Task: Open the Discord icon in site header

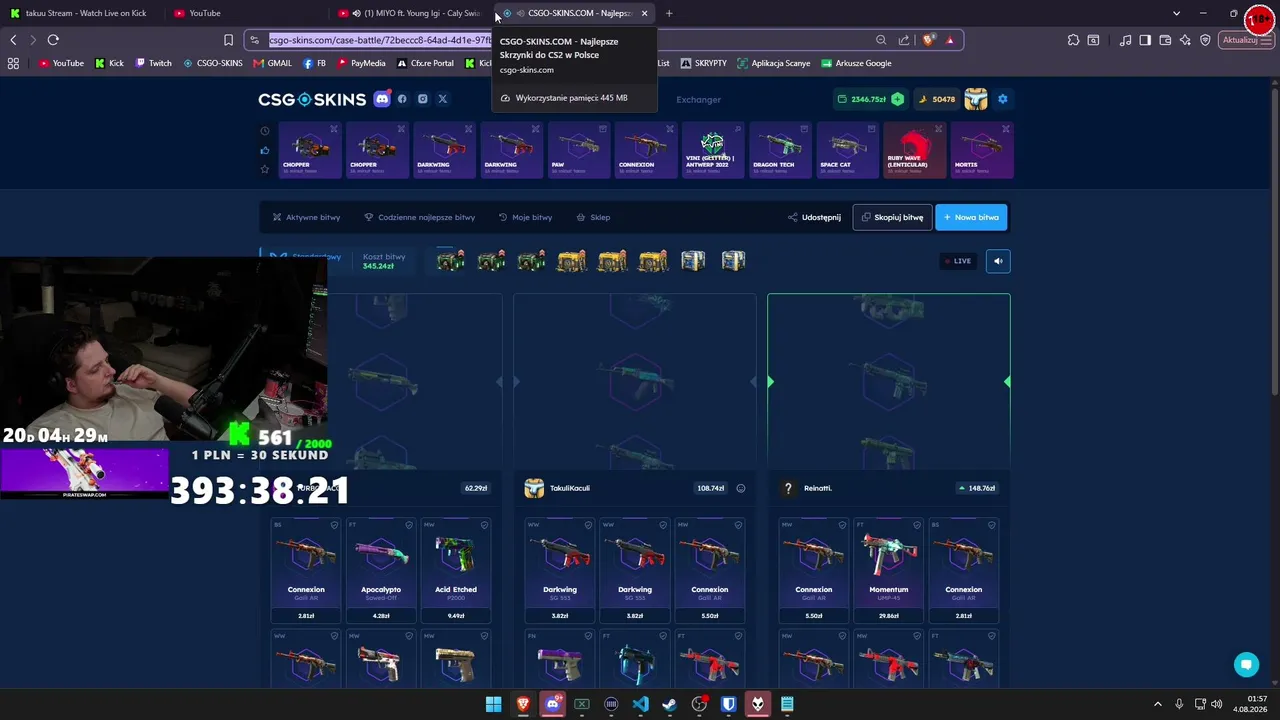Action: click(x=382, y=99)
